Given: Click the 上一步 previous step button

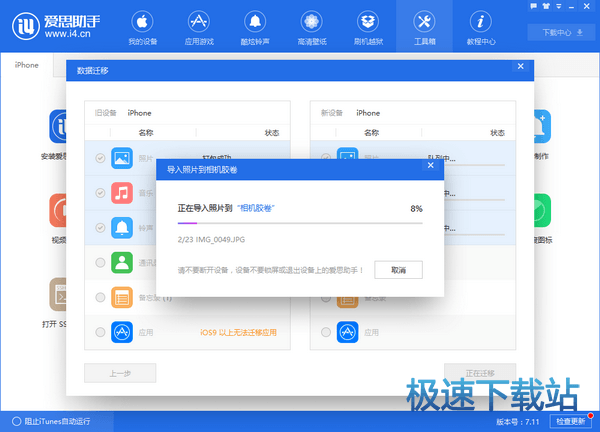Looking at the screenshot, I should tap(120, 373).
